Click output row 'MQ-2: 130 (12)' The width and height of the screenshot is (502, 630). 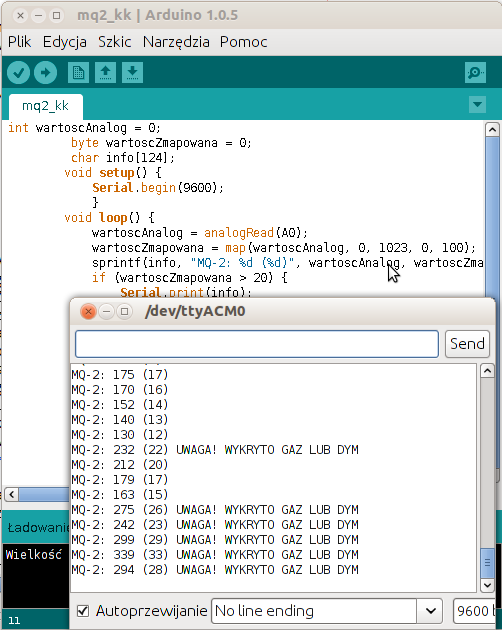point(120,435)
